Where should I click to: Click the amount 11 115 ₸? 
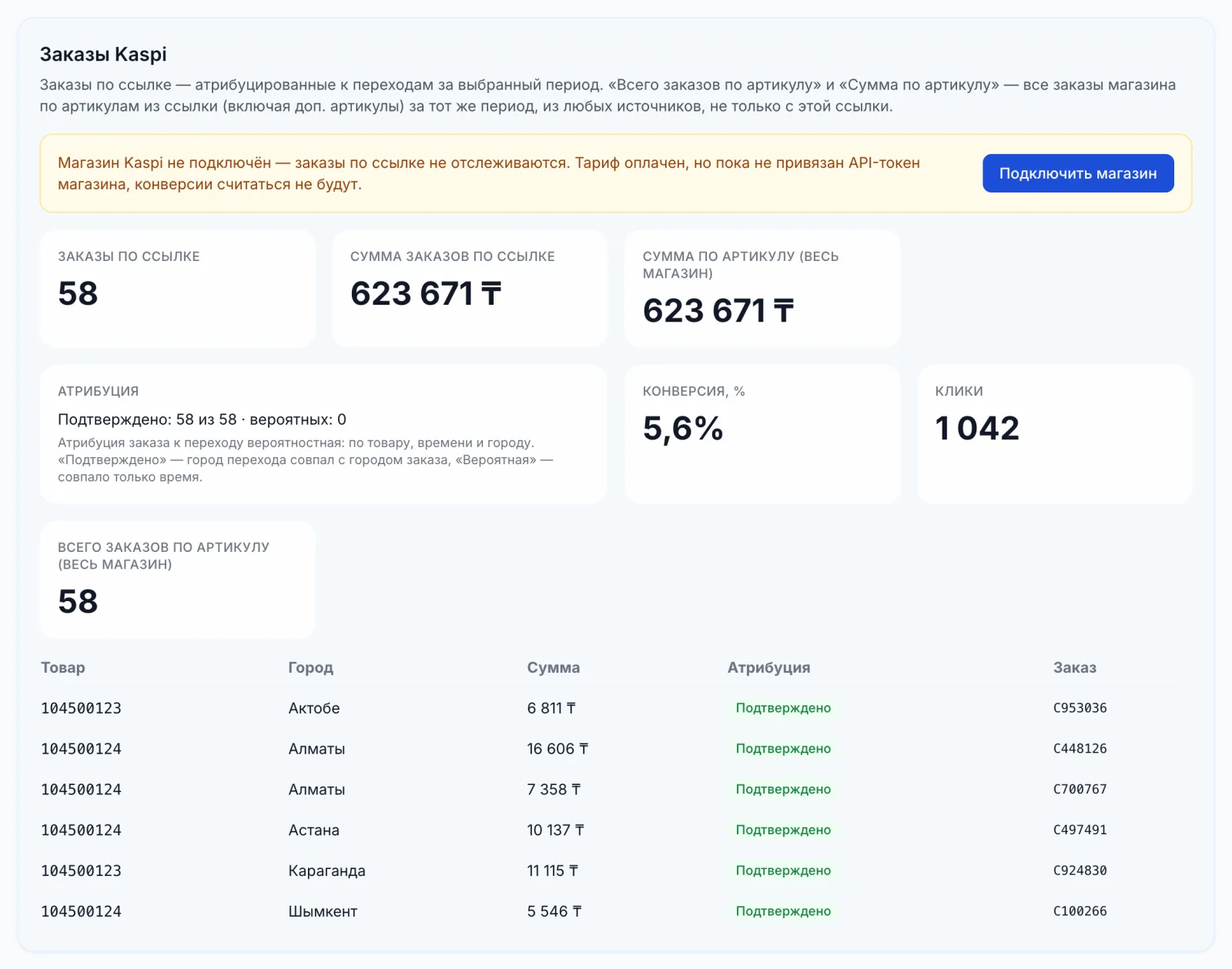coord(552,871)
